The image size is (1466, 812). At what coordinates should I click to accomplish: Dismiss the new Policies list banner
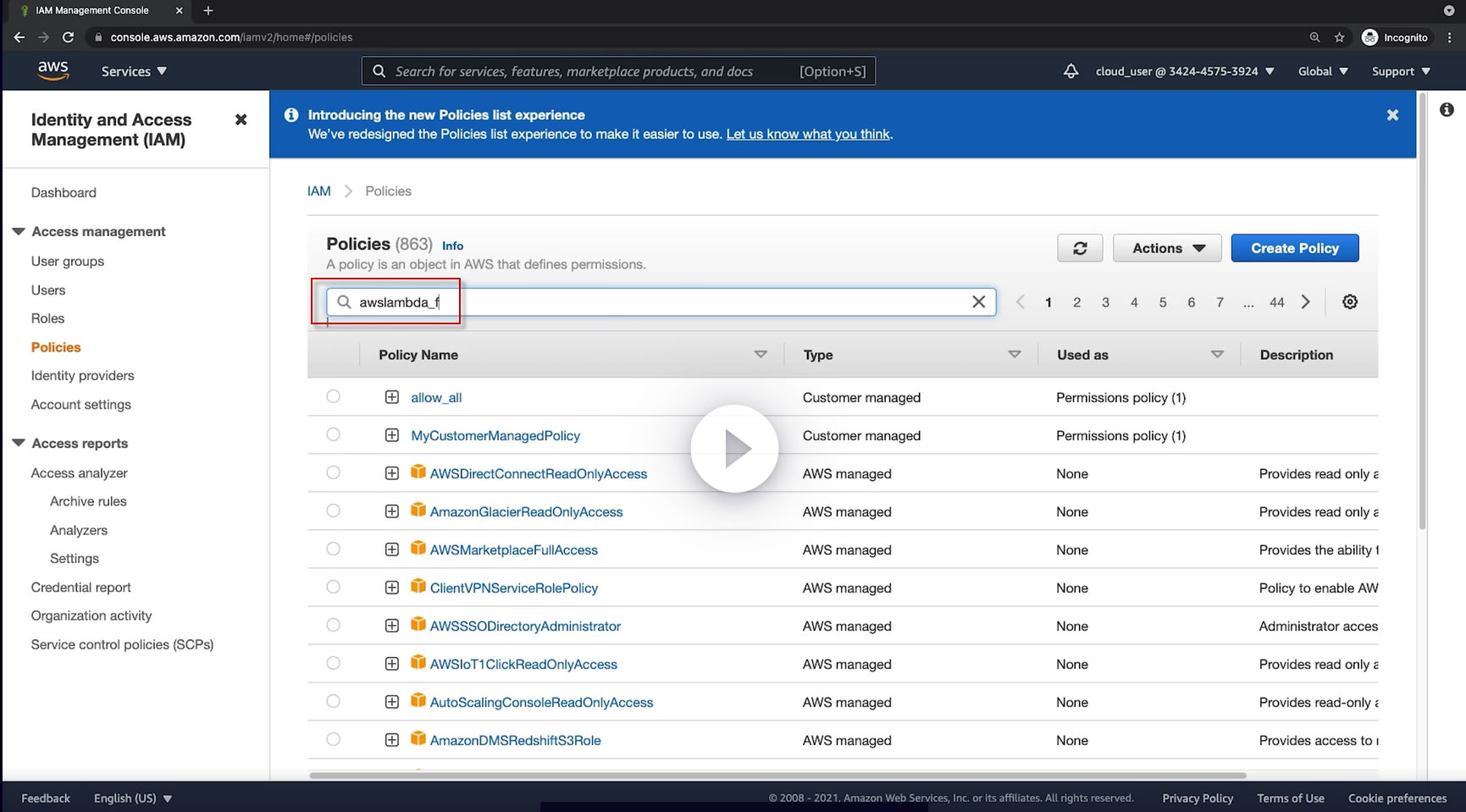tap(1392, 115)
